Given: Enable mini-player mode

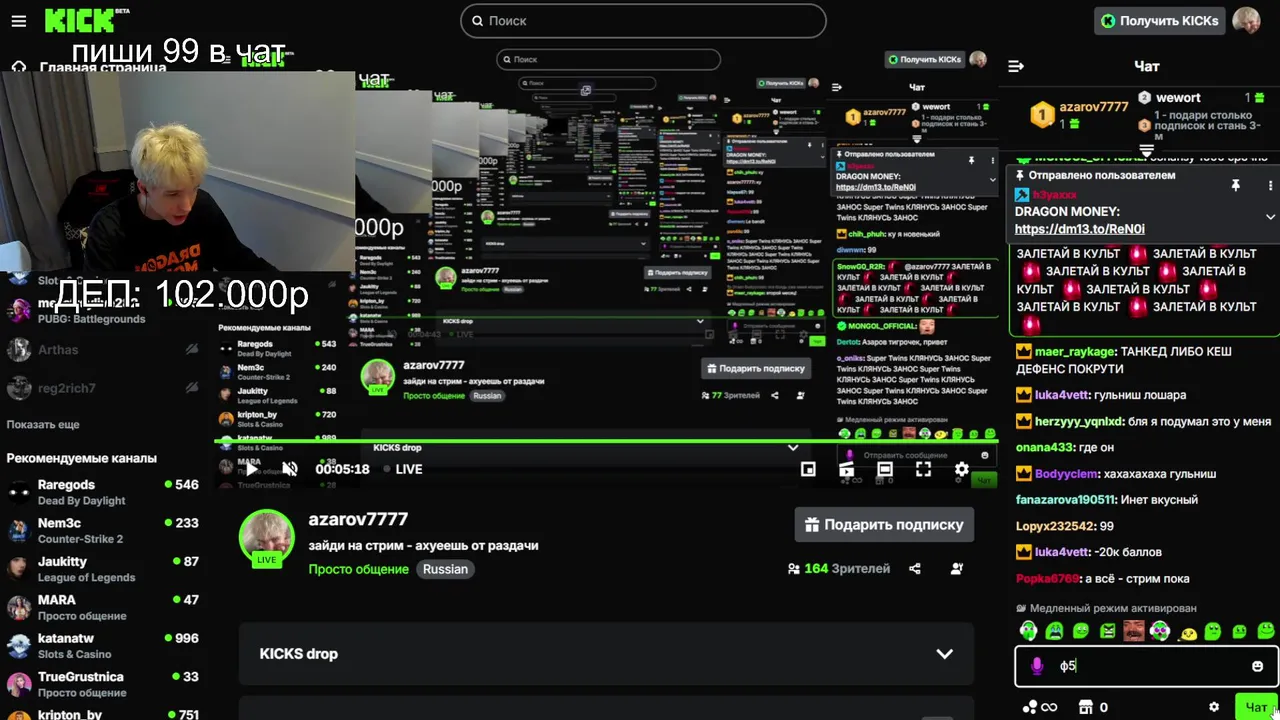Looking at the screenshot, I should click(x=808, y=469).
